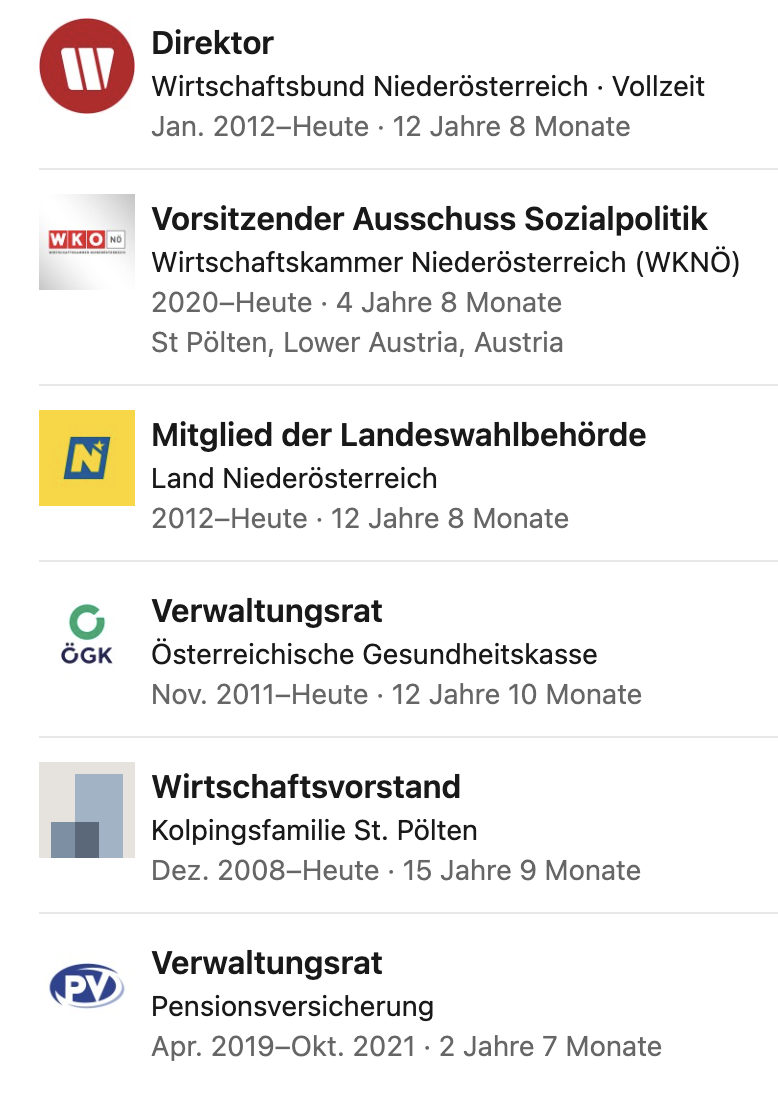Open the yellow Land Niederösterreich logo
Screen dimensions: 778x1100
click(87, 458)
